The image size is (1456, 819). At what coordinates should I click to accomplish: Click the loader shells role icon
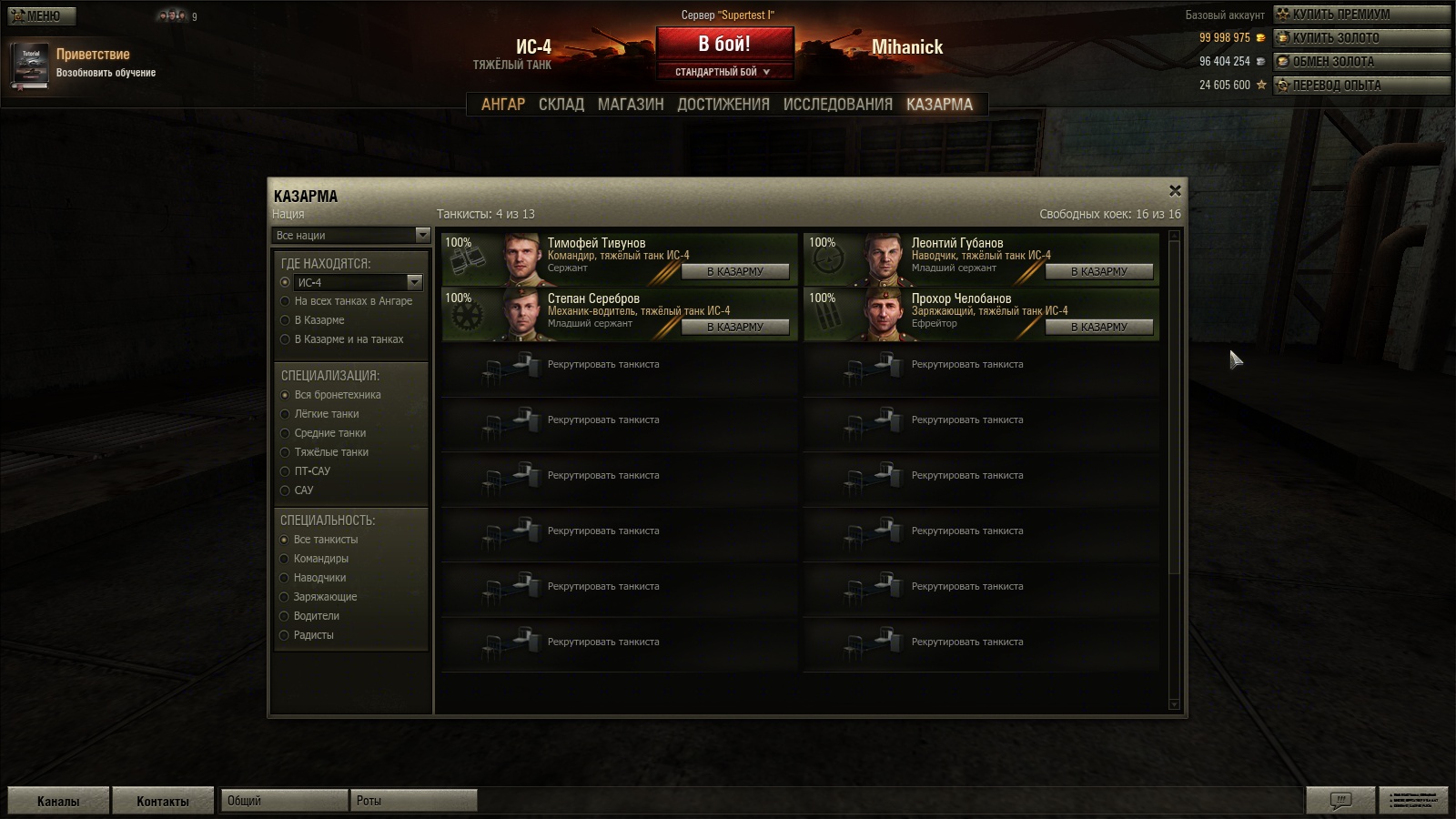pos(827,318)
